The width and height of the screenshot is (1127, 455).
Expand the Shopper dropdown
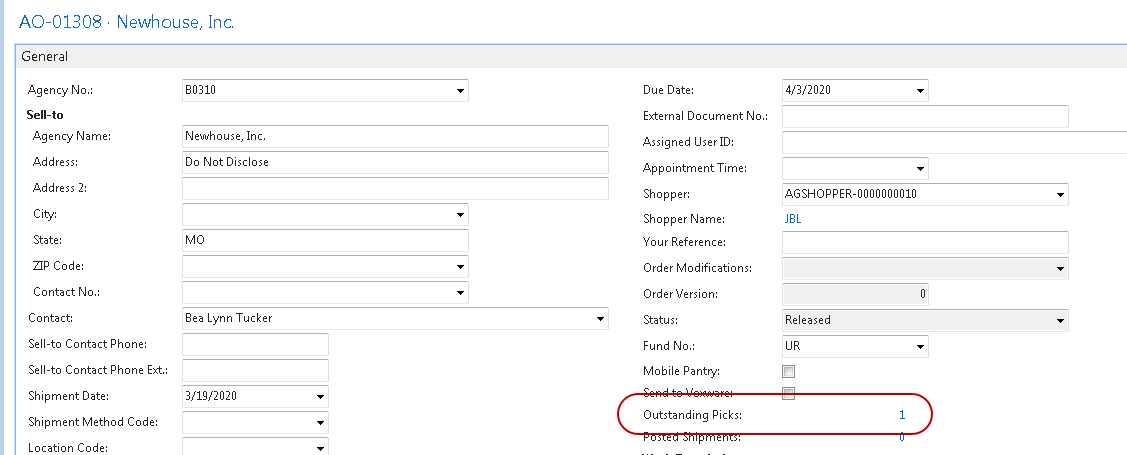click(x=1058, y=195)
